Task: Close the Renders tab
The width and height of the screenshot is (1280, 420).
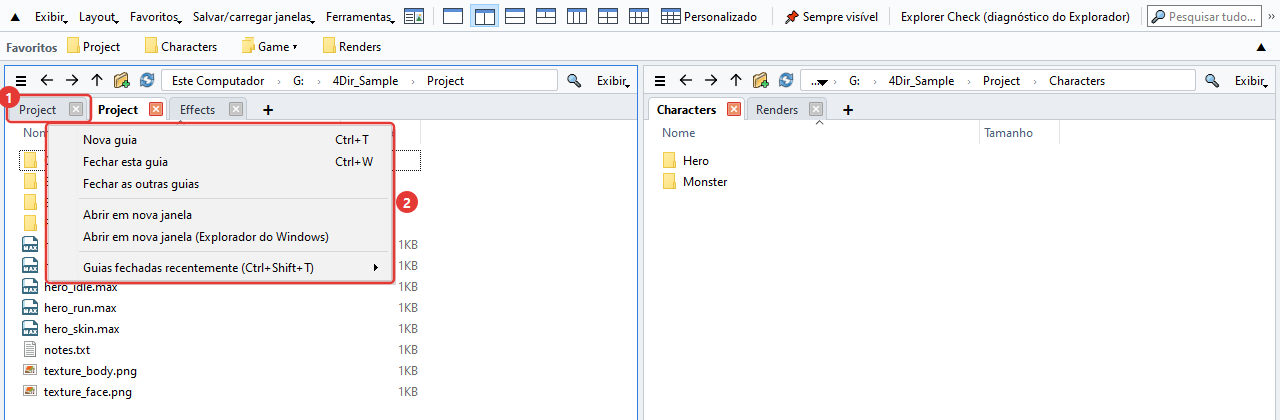Action: pyautogui.click(x=816, y=110)
